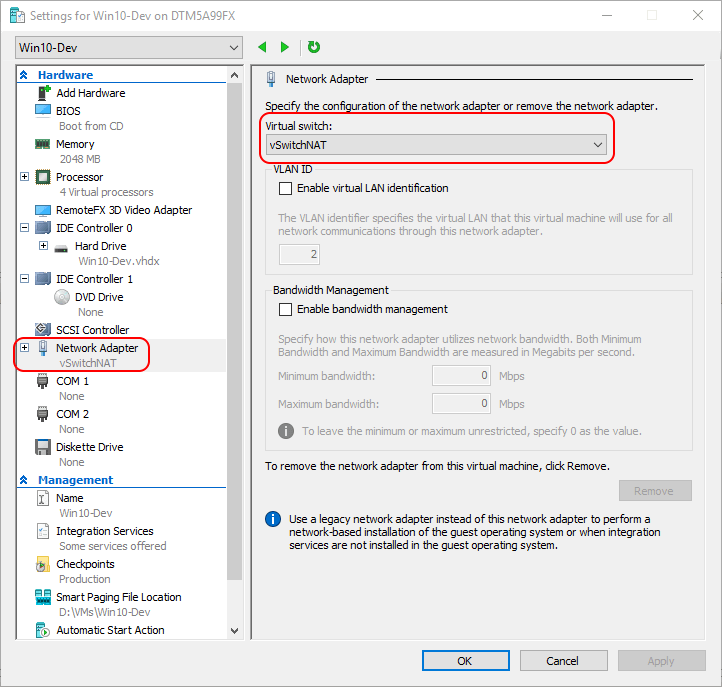Click the Hyper-V settings window title icon

pos(17,16)
